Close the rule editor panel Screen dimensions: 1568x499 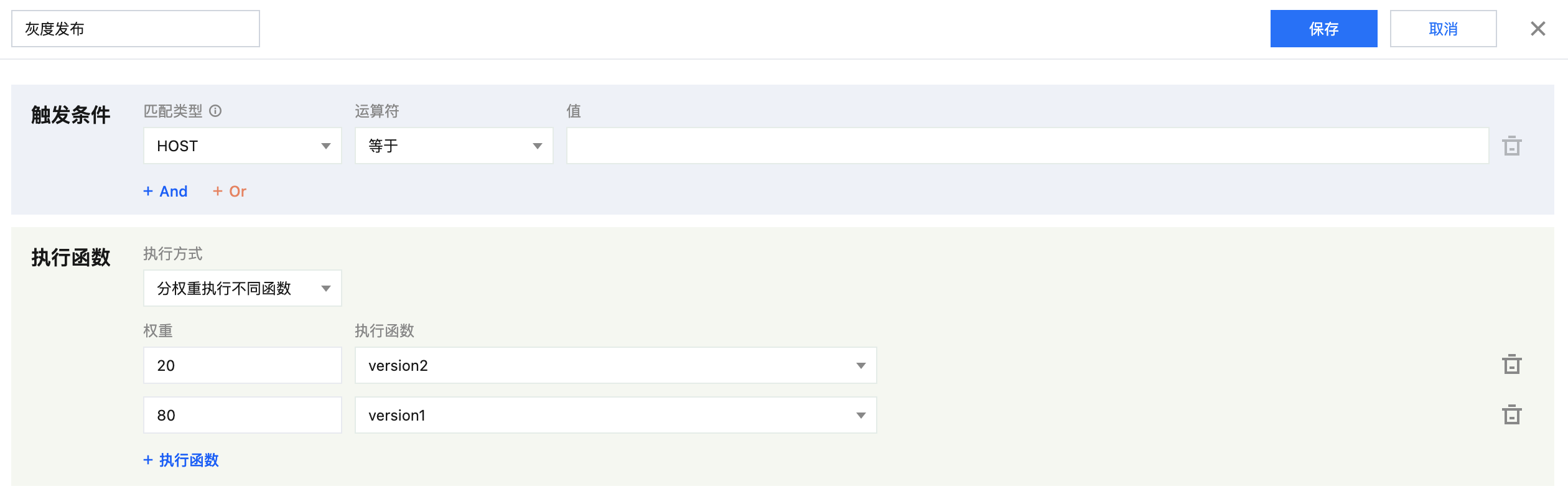tap(1538, 29)
